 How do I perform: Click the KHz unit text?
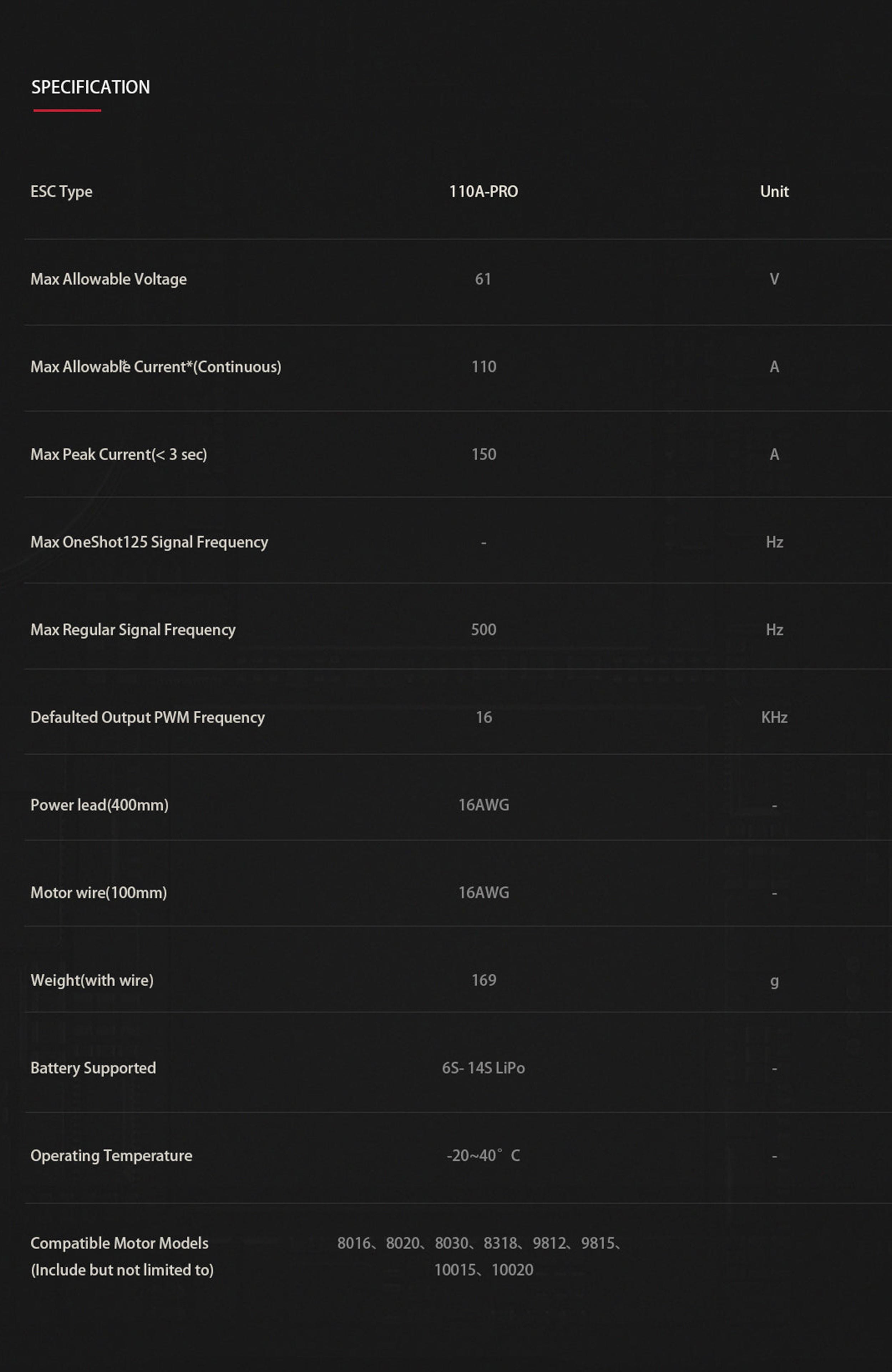774,717
